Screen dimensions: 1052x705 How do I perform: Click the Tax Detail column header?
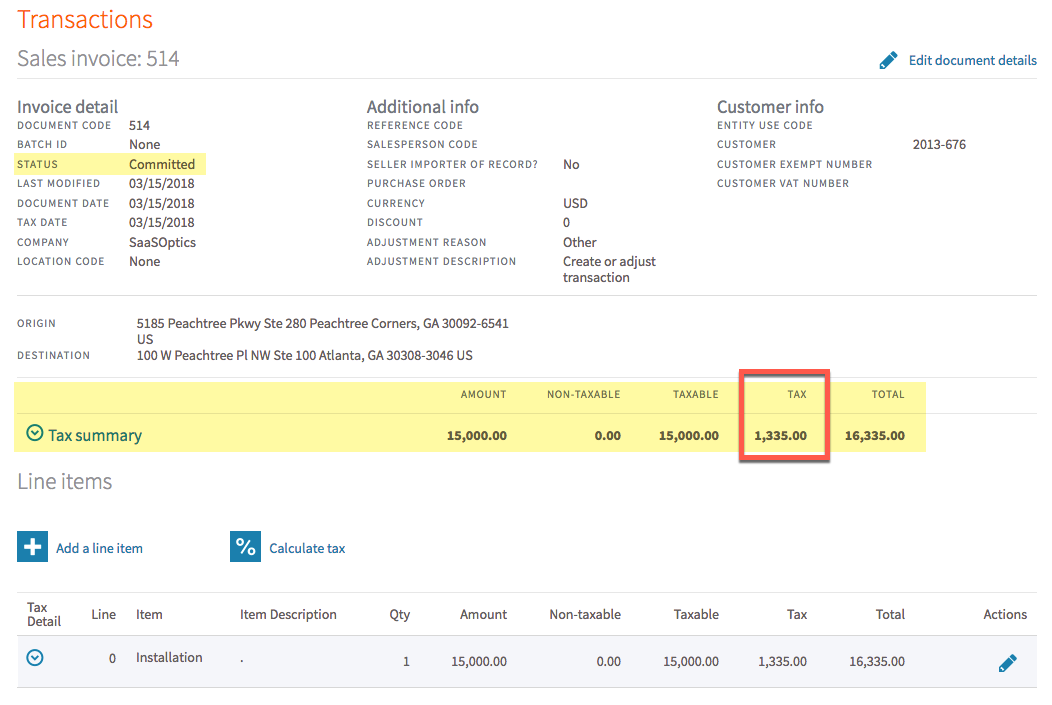coord(44,614)
